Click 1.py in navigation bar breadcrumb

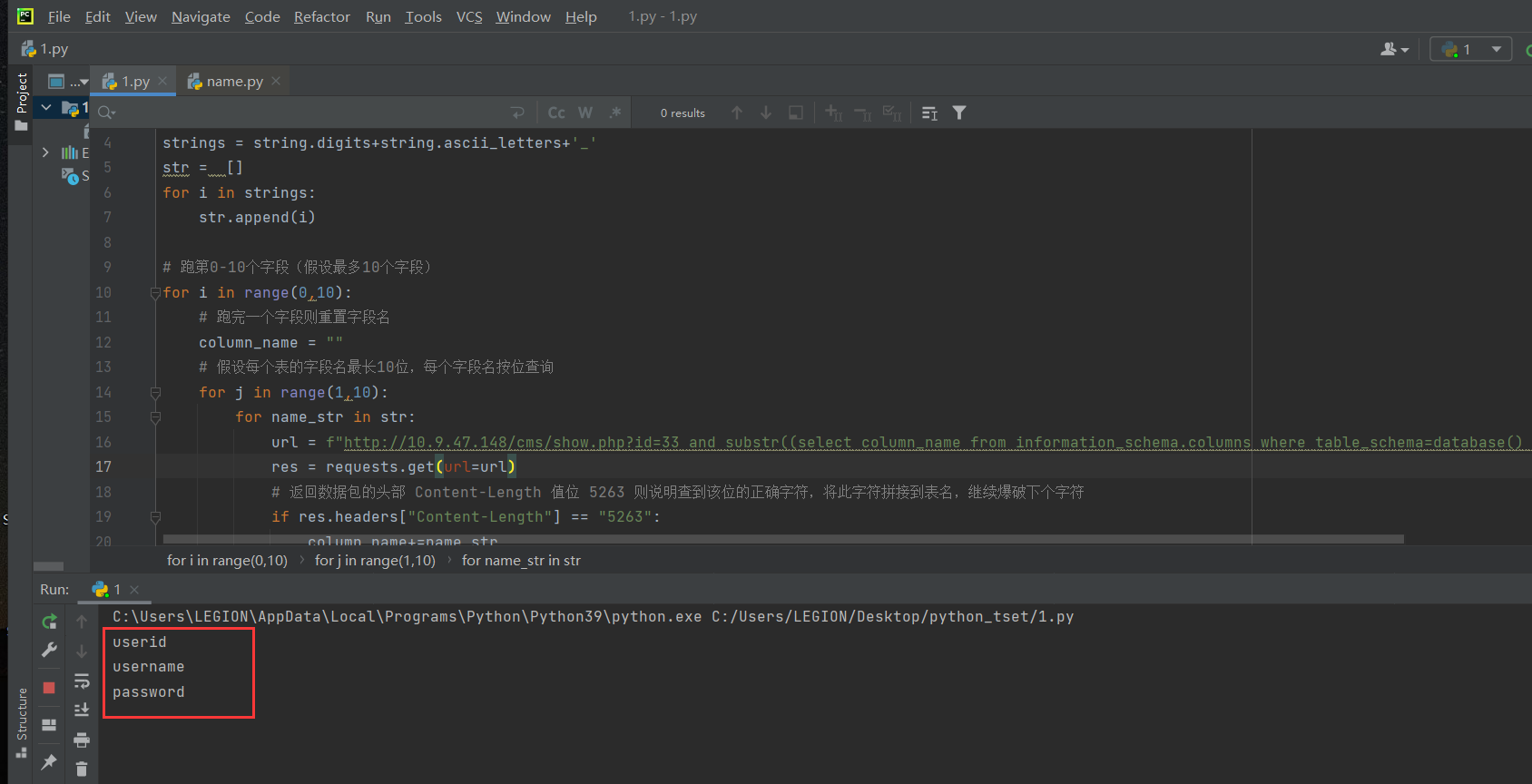(45, 49)
